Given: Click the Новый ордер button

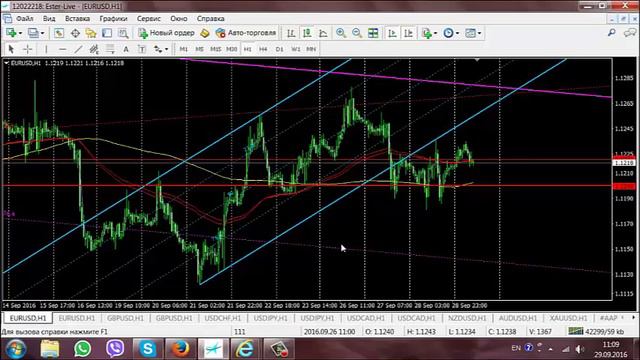Looking at the screenshot, I should [x=166, y=33].
